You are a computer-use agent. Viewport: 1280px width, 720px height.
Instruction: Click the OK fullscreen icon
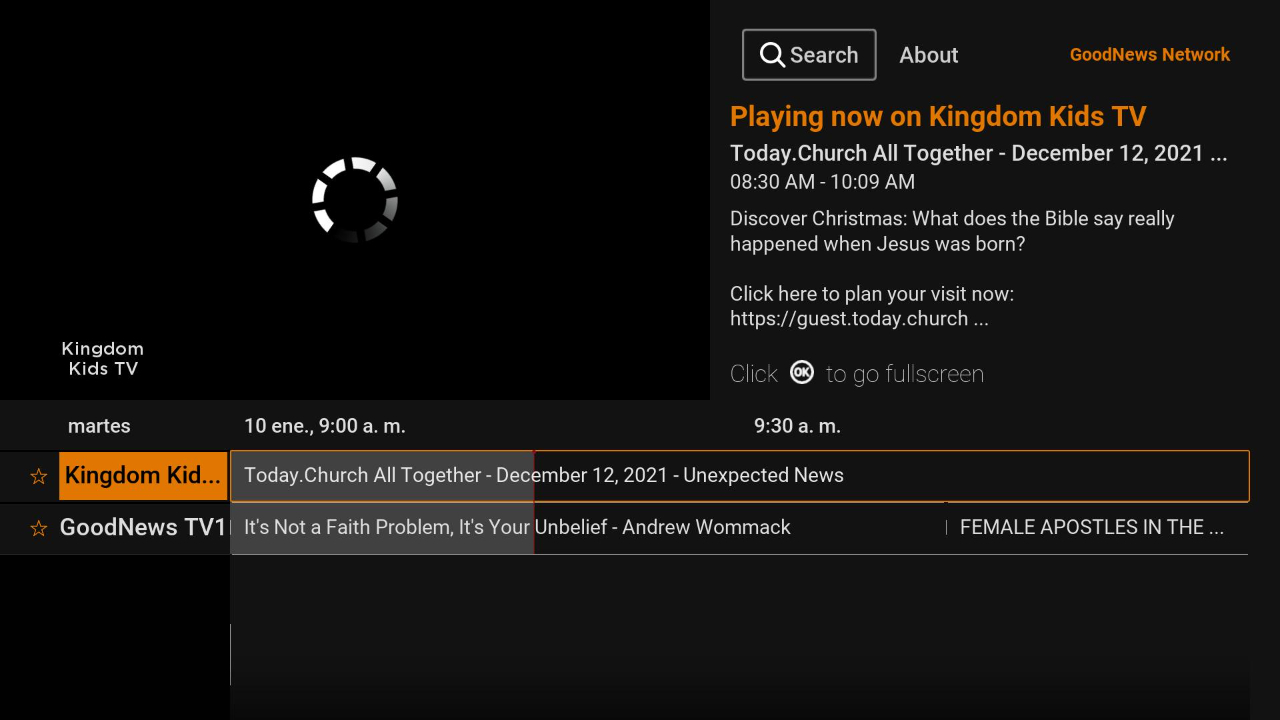click(802, 373)
